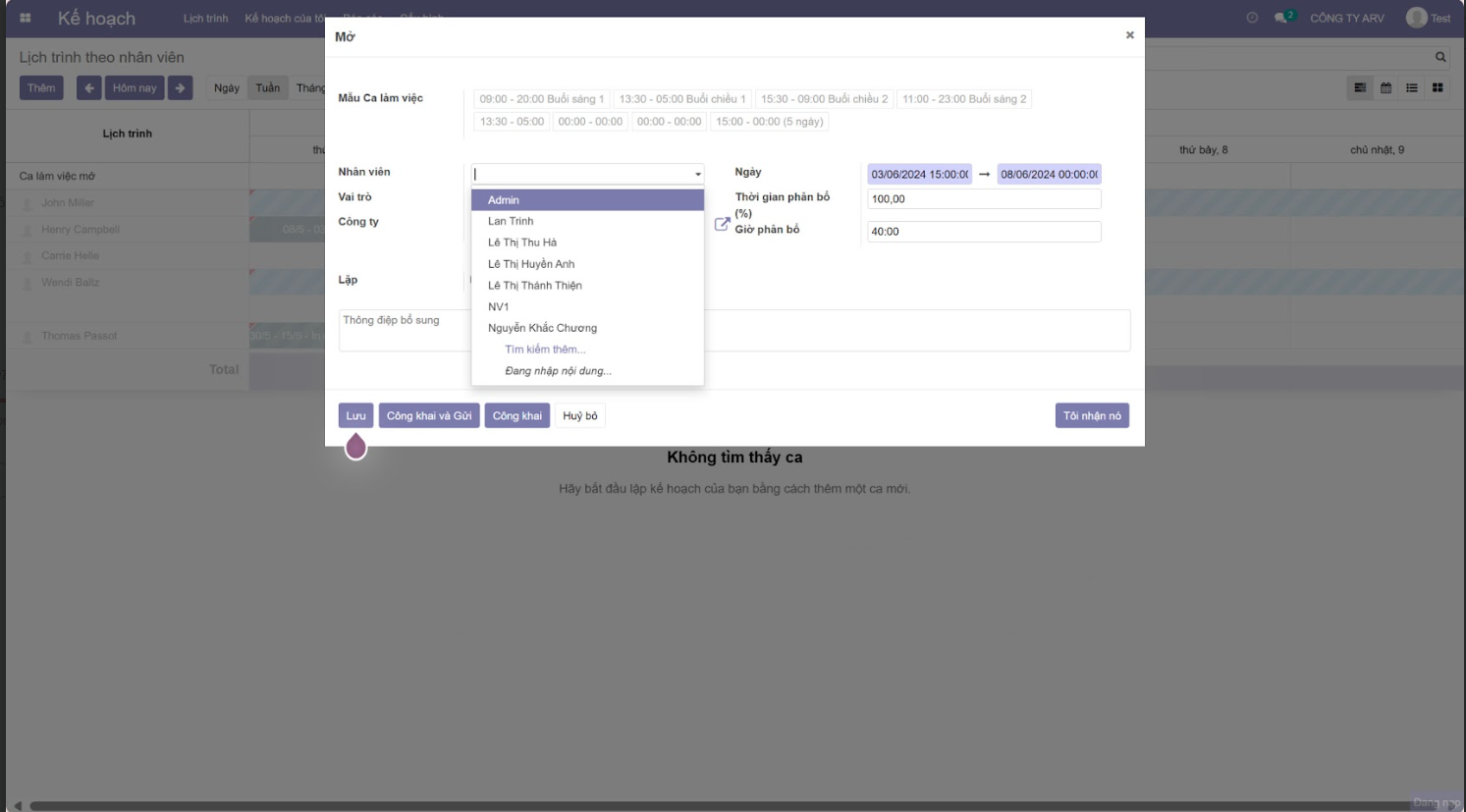Switch to Gantt view icon
This screenshot has height=812, width=1466.
tap(1360, 87)
